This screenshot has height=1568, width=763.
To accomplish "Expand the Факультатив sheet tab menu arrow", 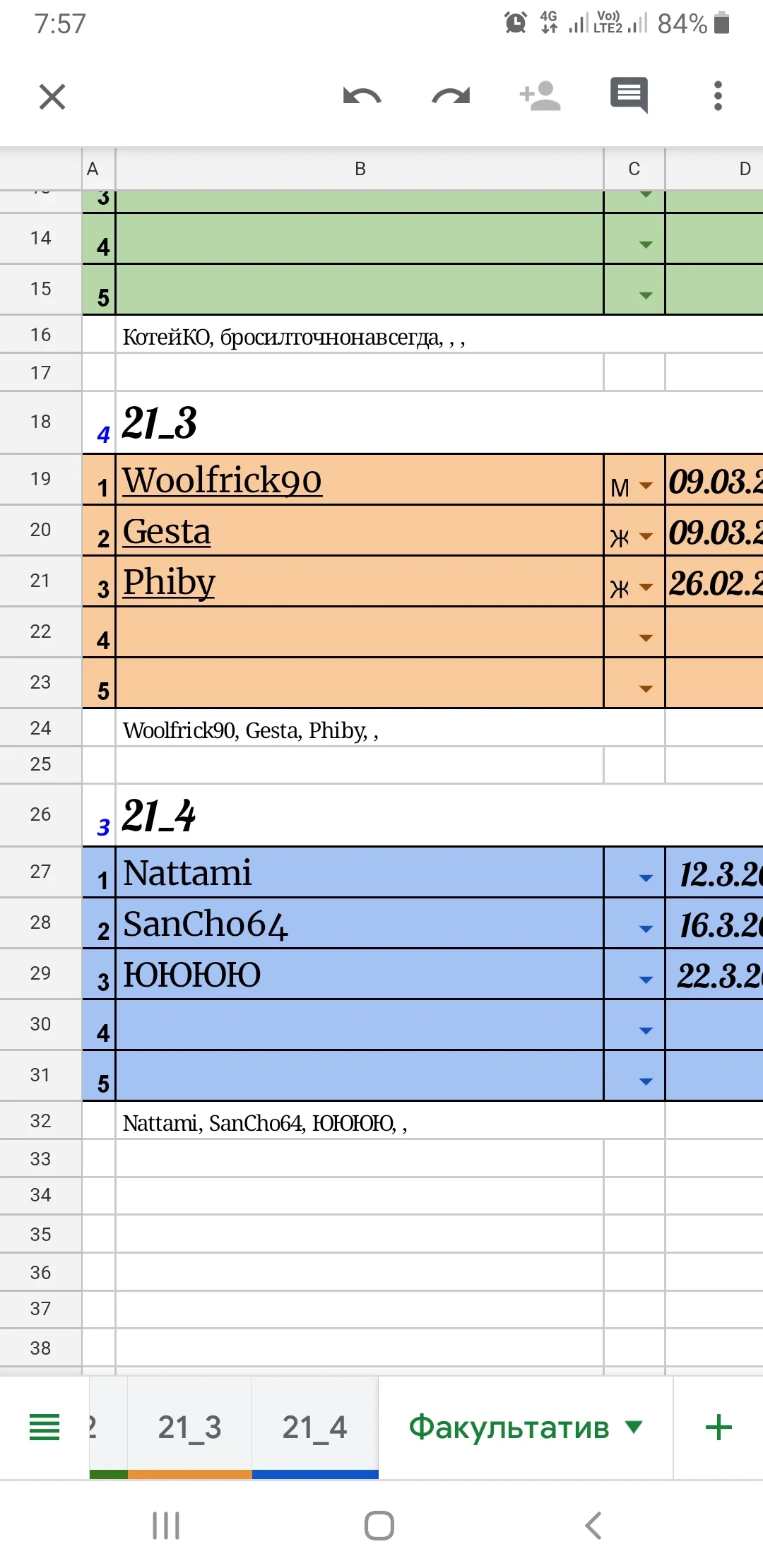I will pyautogui.click(x=634, y=1427).
